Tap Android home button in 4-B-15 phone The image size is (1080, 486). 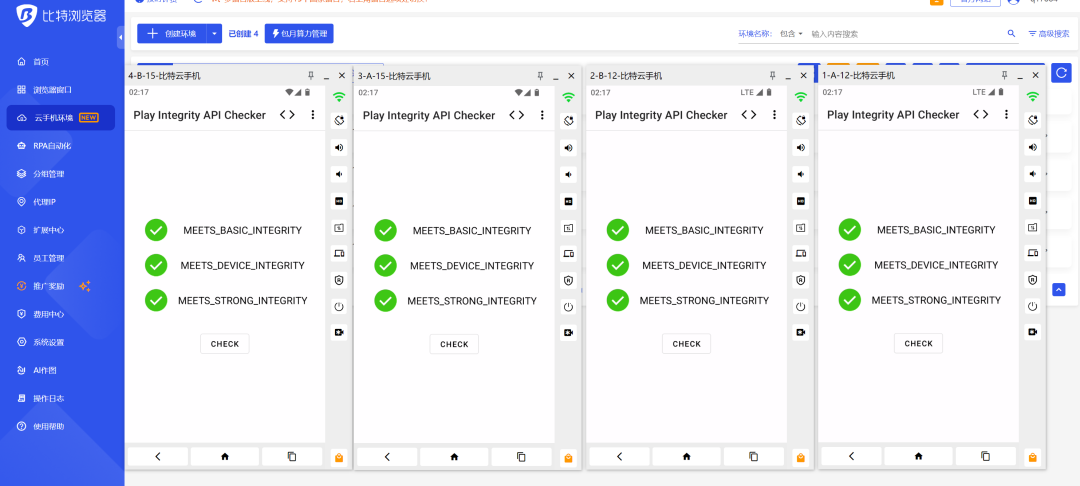point(225,456)
